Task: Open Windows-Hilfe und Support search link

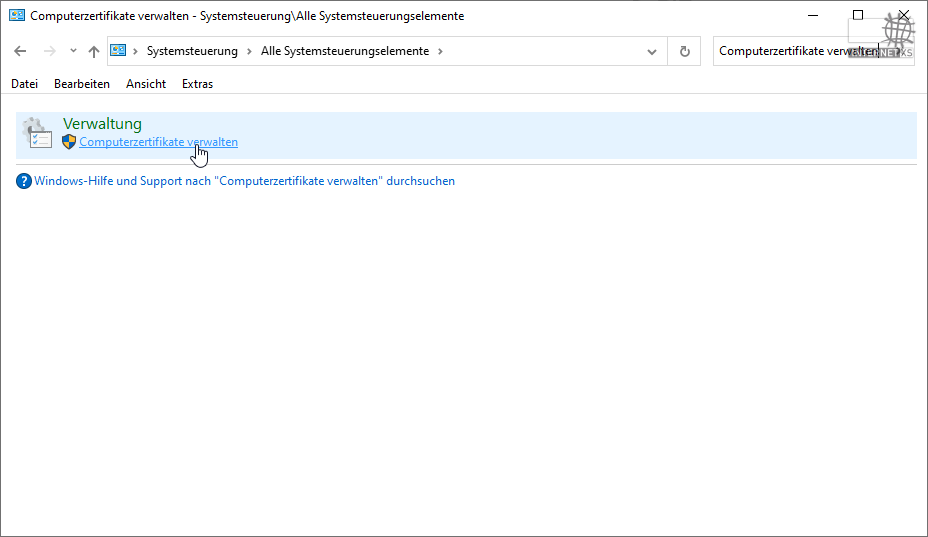Action: tap(244, 181)
